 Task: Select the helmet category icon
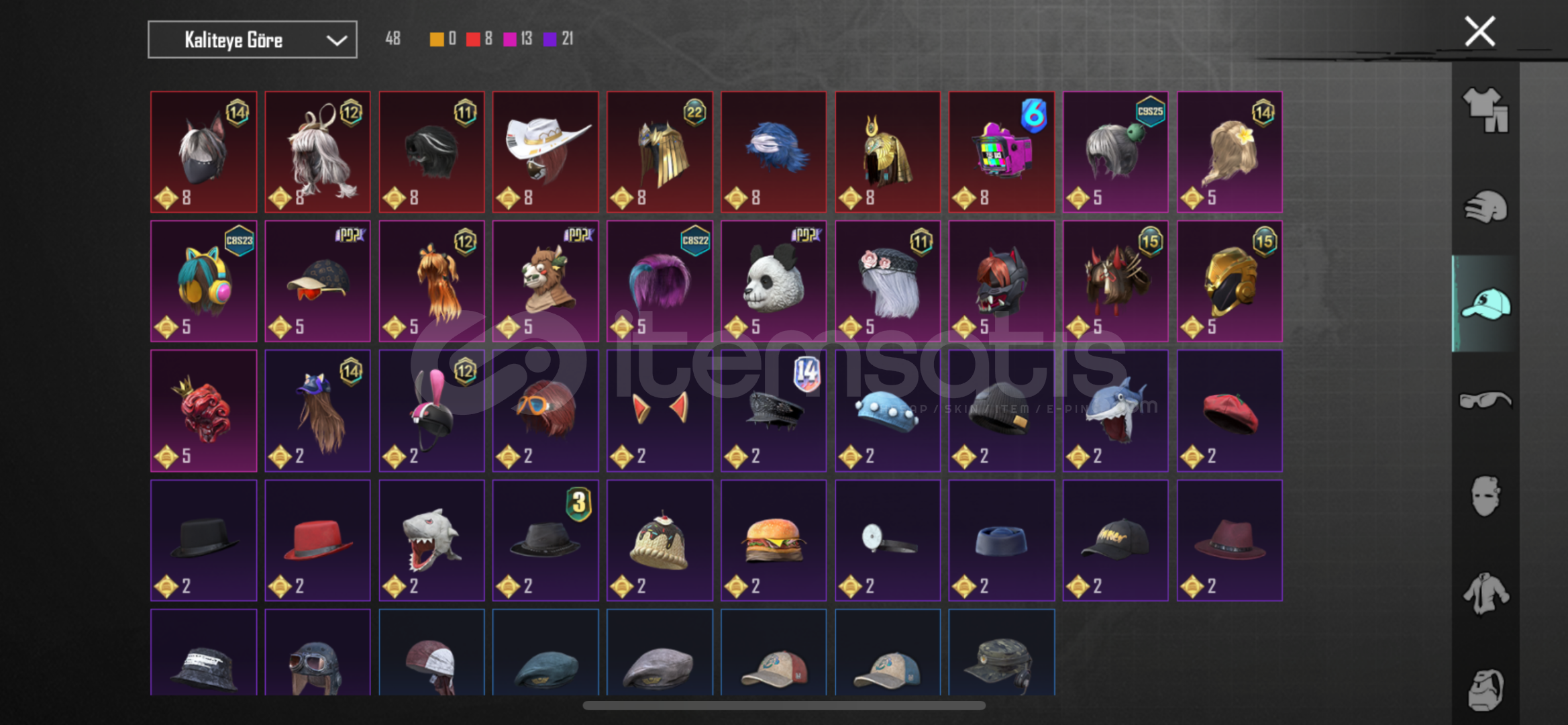(1485, 207)
